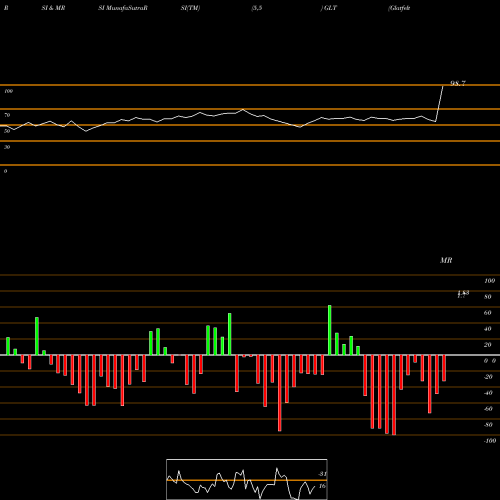
Task: Click the RSI line spike ending near 98.7
Action: [x=439, y=103]
